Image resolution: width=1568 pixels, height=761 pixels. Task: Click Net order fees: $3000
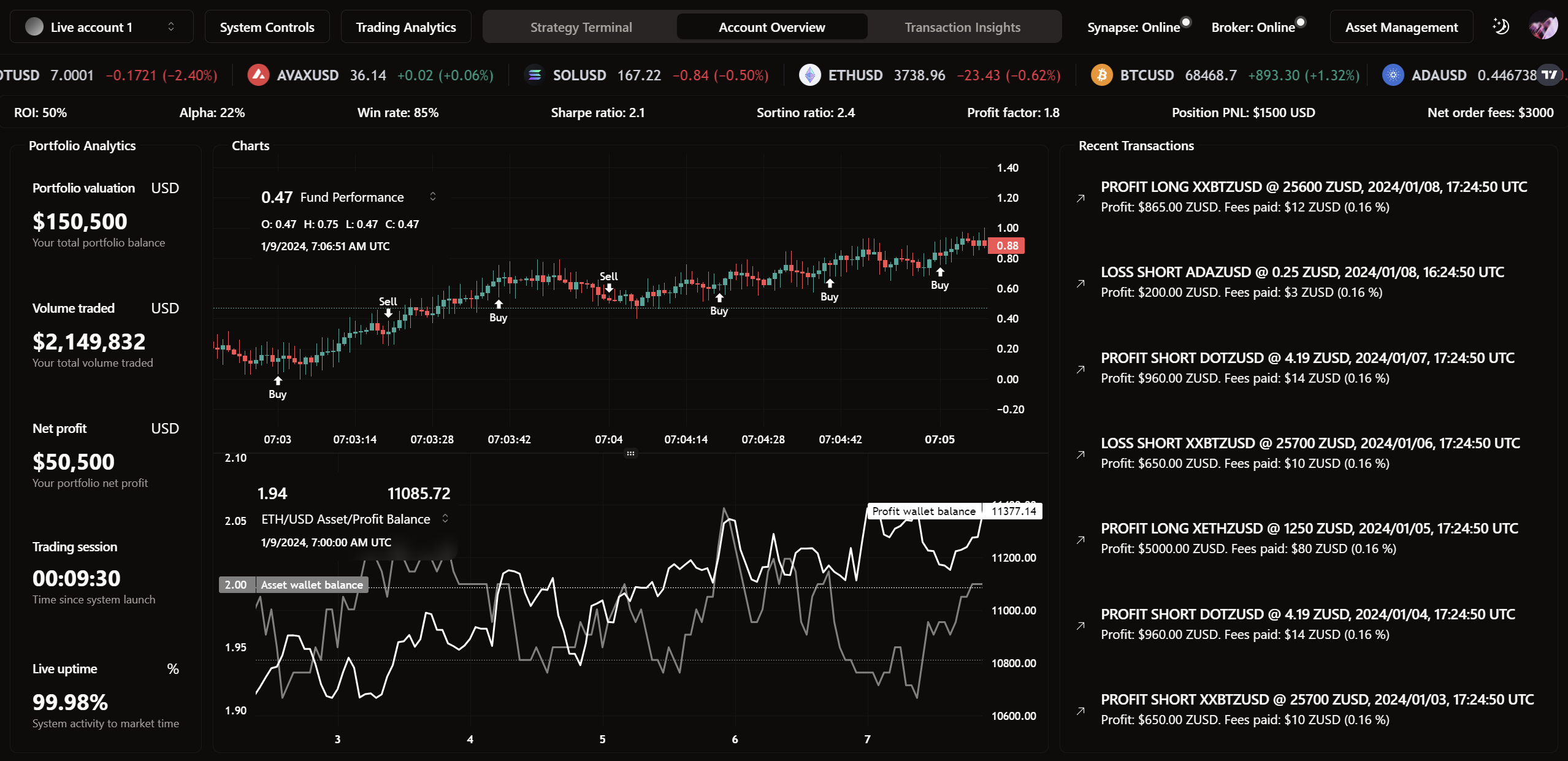point(1491,113)
